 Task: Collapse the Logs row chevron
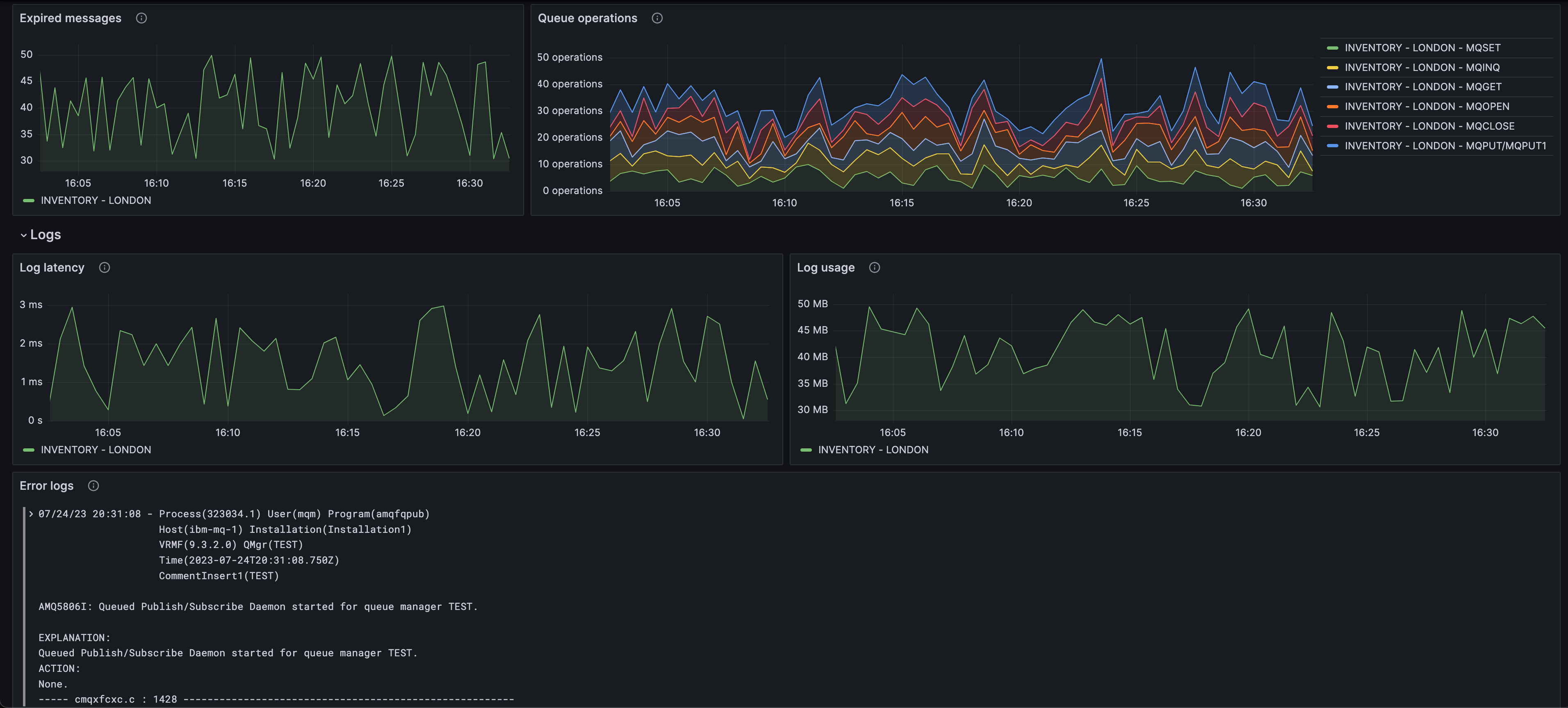pos(24,235)
